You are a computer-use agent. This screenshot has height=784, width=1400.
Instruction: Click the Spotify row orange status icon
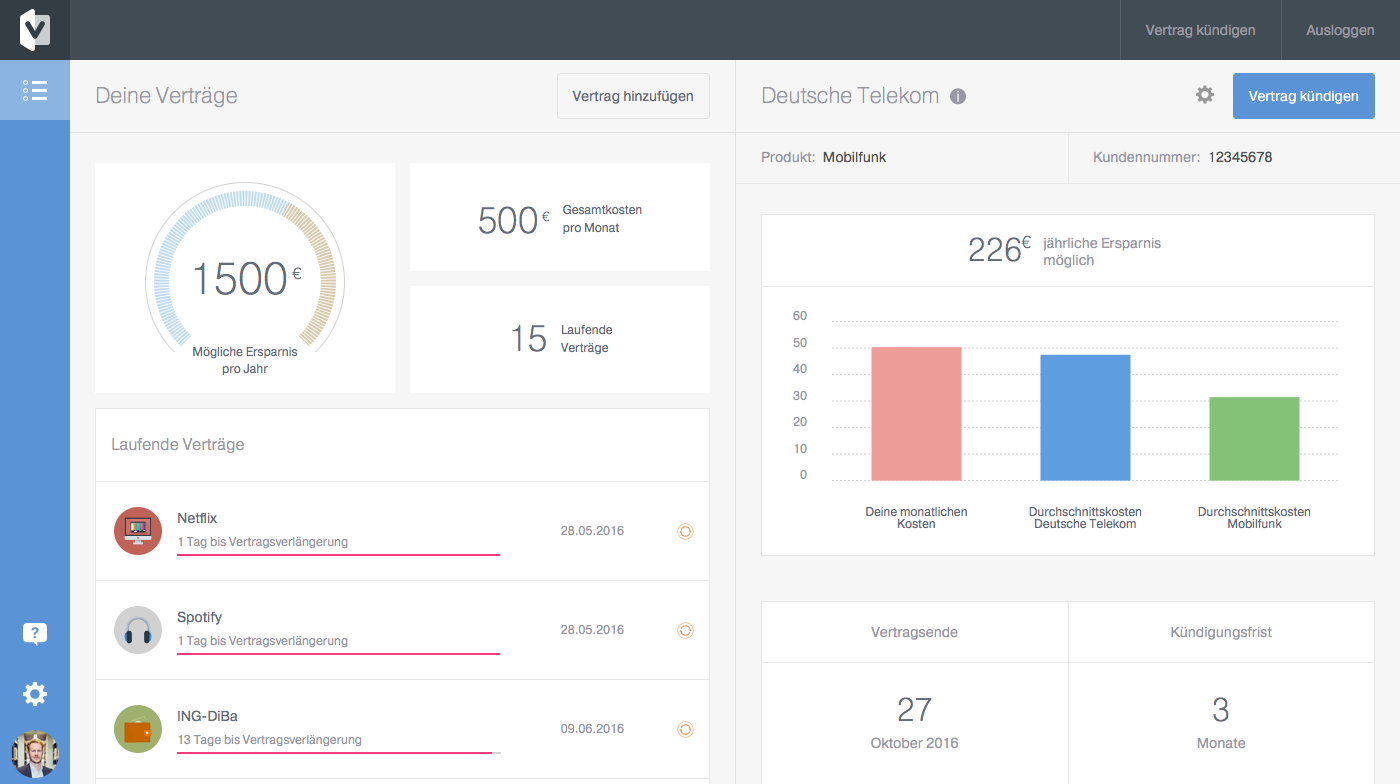[685, 630]
